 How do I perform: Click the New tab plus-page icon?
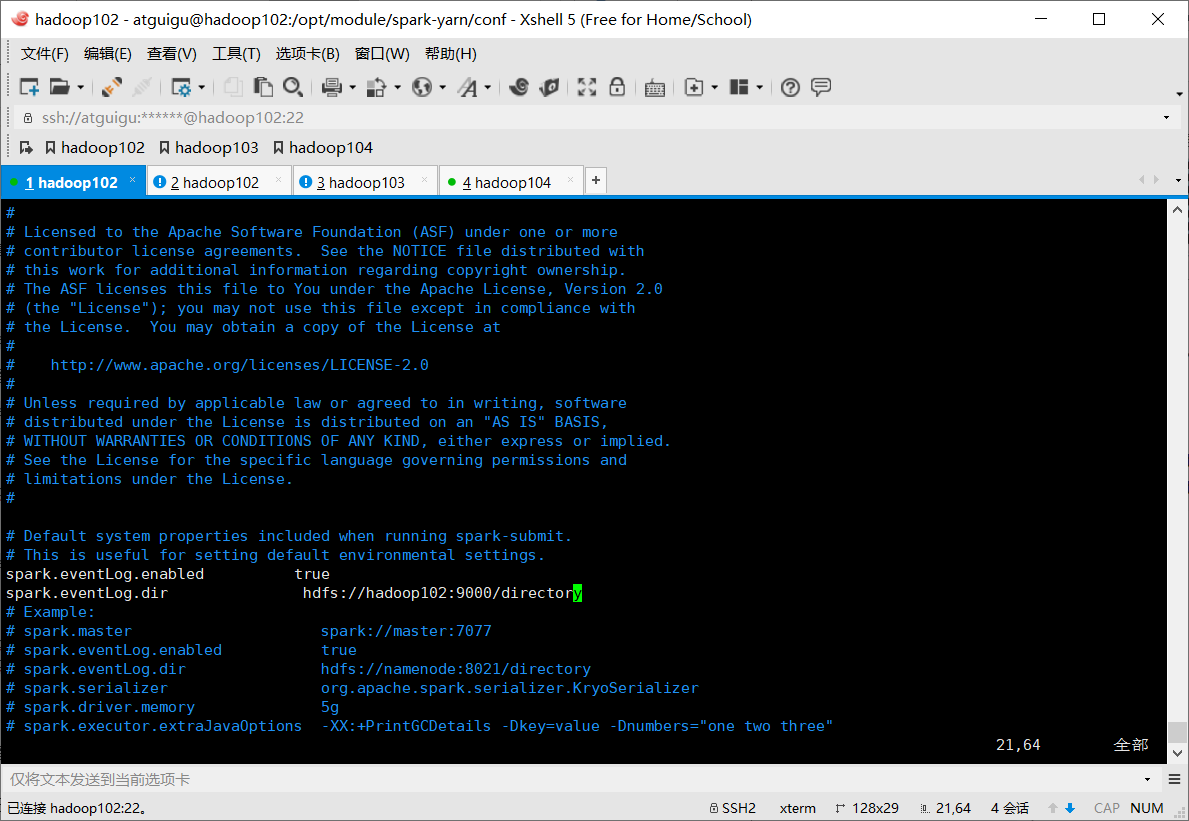(694, 87)
